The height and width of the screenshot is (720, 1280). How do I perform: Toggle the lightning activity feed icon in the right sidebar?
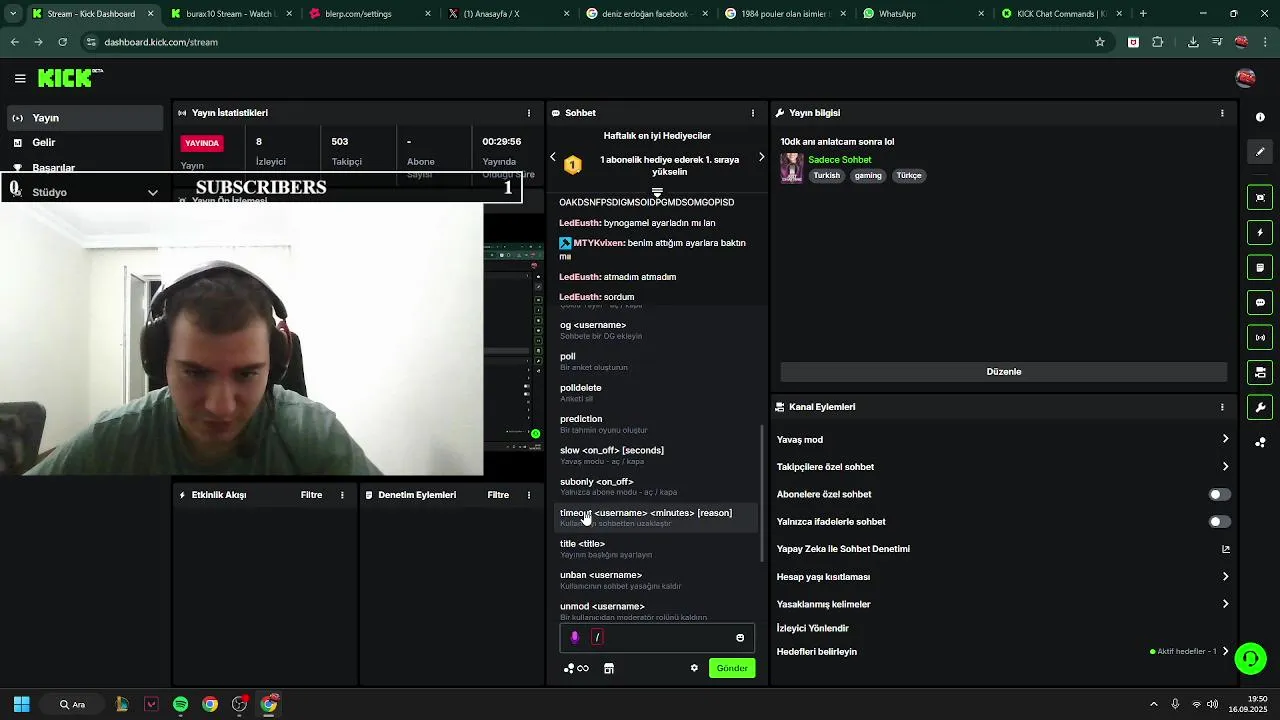1260,233
